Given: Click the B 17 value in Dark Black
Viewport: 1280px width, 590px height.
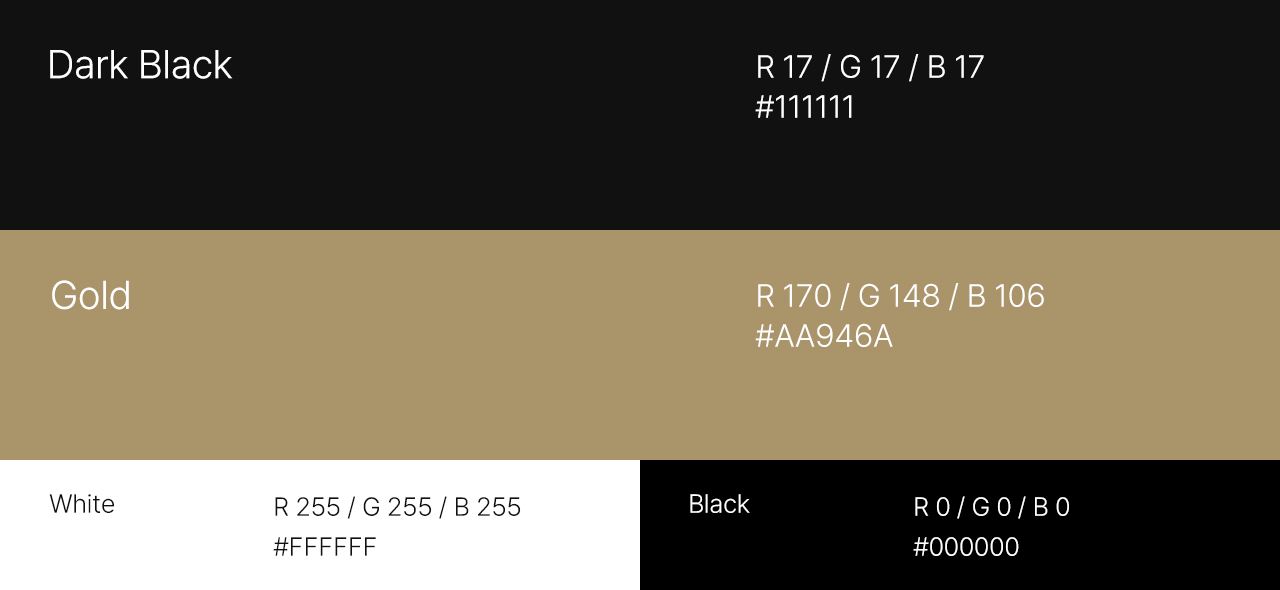Looking at the screenshot, I should pyautogui.click(x=956, y=67).
